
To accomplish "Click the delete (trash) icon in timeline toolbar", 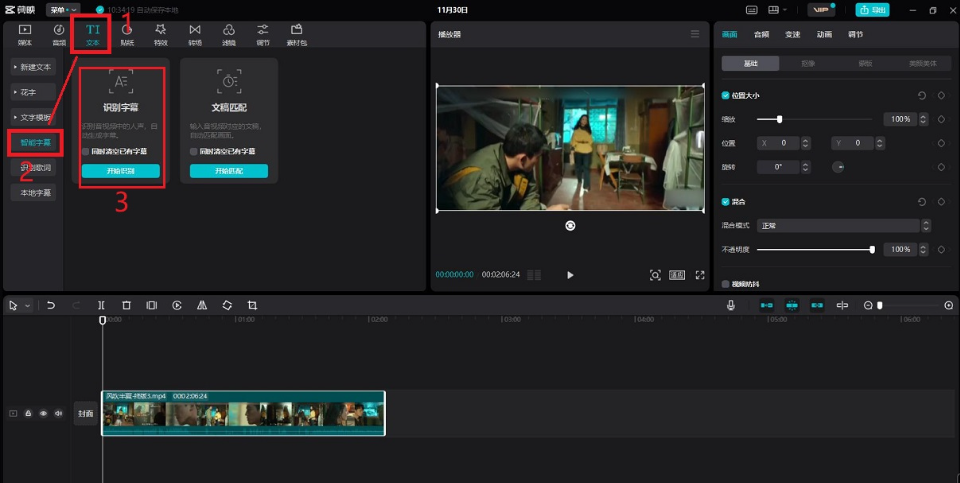I will tap(126, 305).
